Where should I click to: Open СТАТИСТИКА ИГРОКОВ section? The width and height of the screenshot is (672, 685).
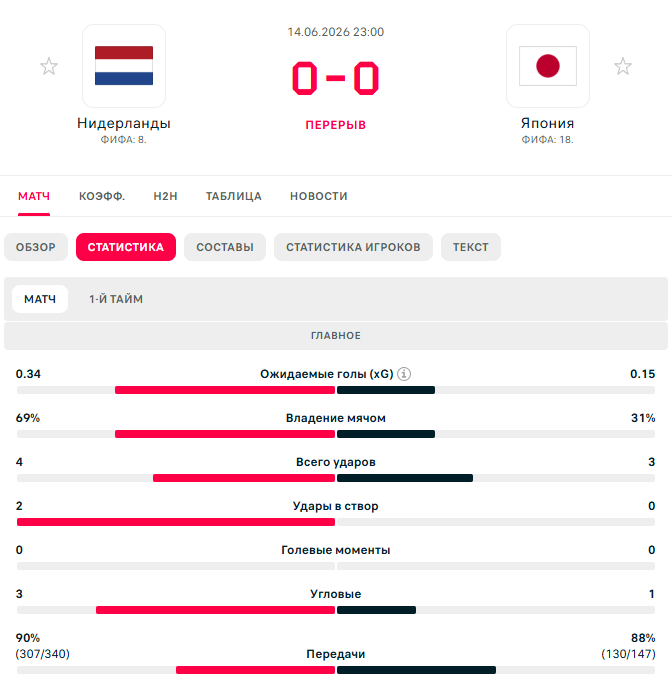coord(353,247)
